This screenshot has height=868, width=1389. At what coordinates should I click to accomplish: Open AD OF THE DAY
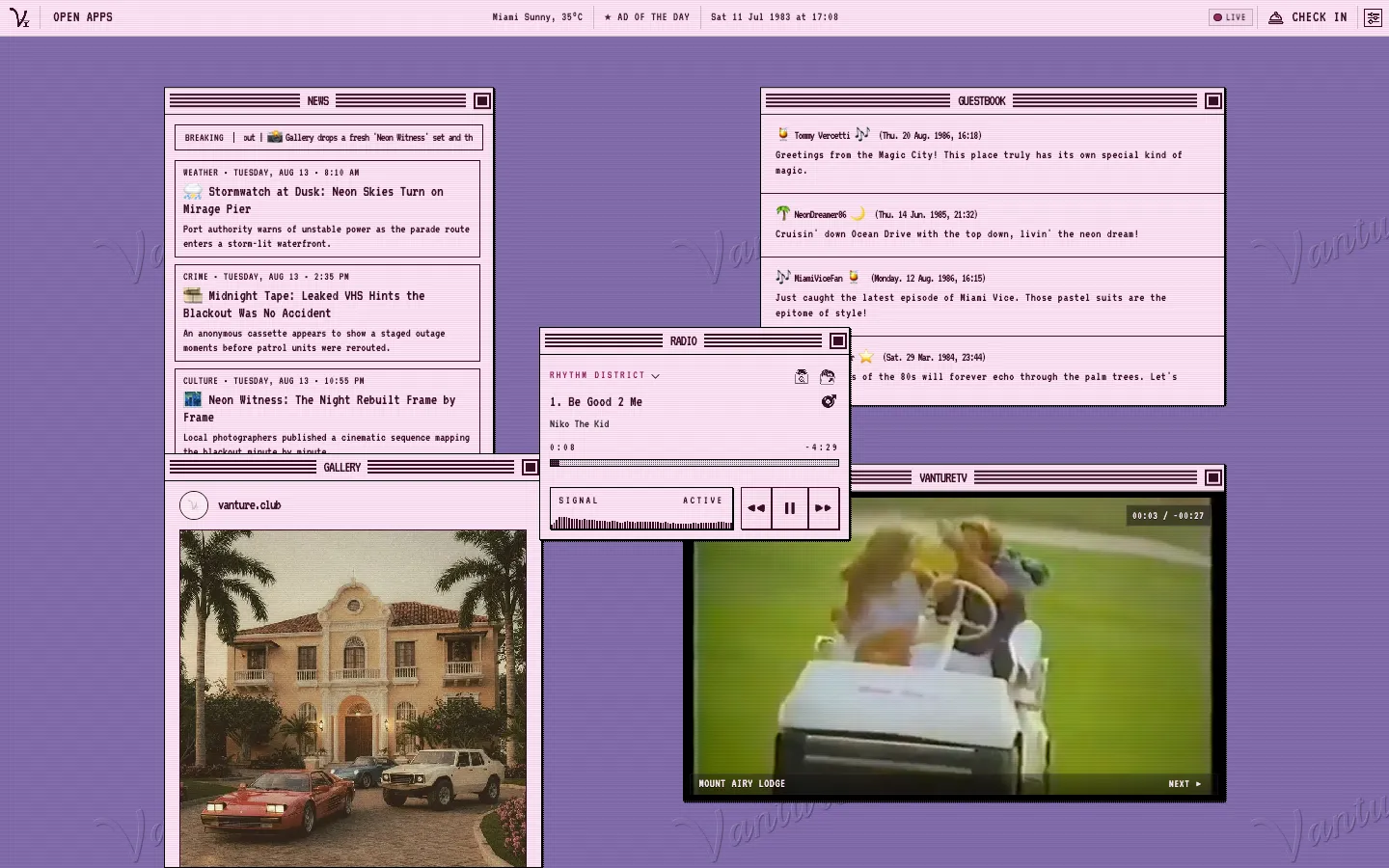pos(647,17)
